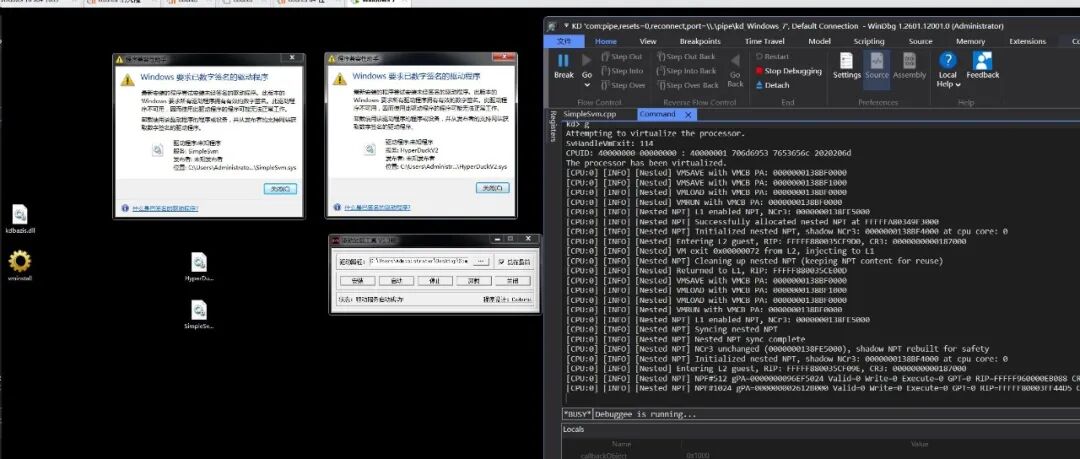
Task: Switch to the Extensions ribbon tab
Action: pyautogui.click(x=1027, y=41)
